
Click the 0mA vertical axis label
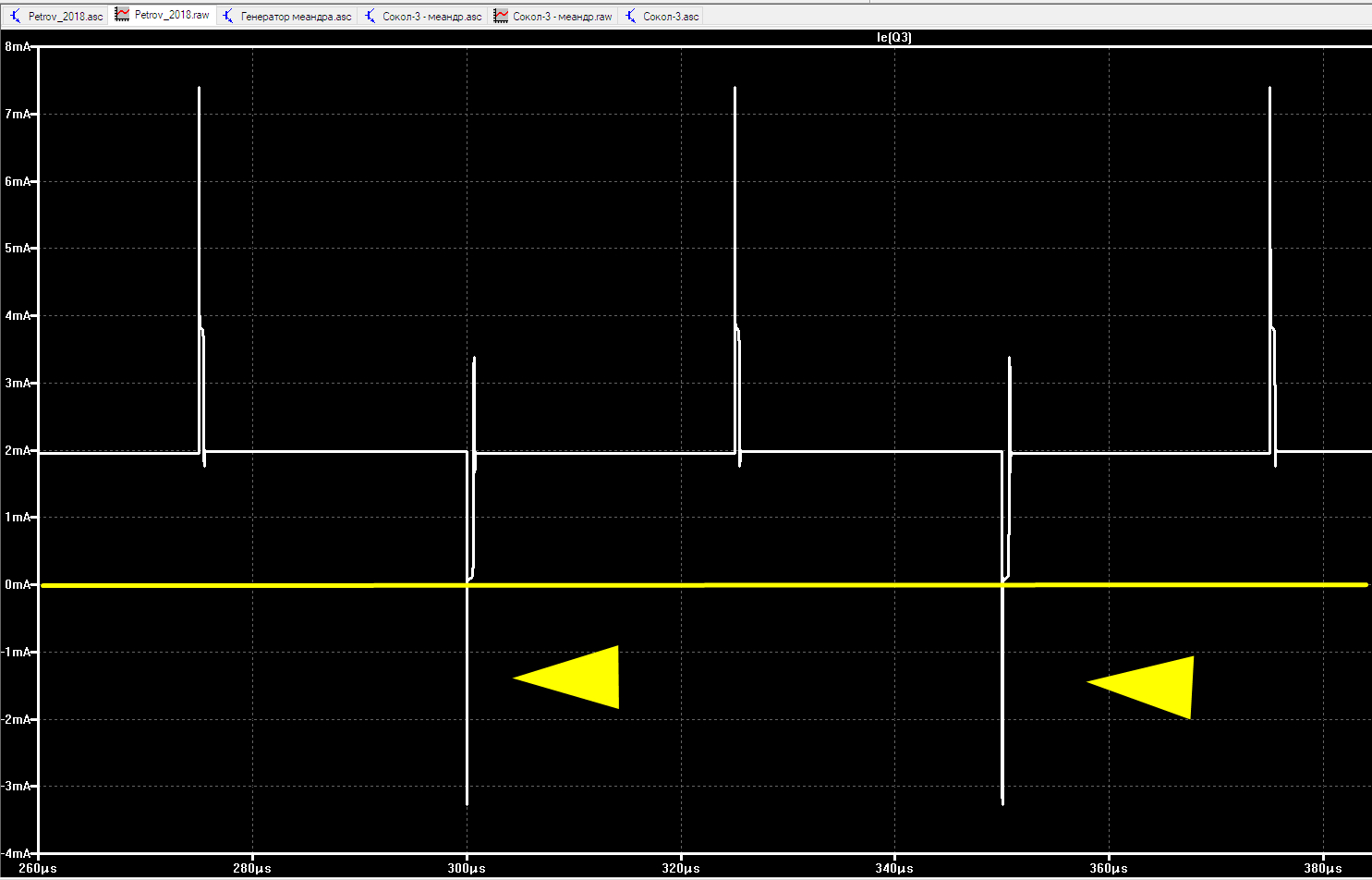click(x=18, y=584)
